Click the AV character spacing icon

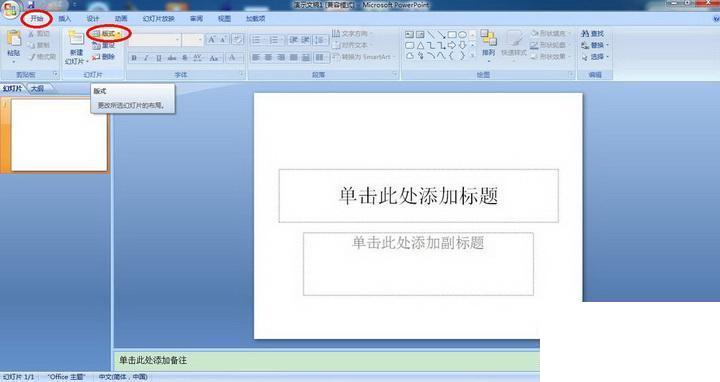pyautogui.click(x=197, y=58)
